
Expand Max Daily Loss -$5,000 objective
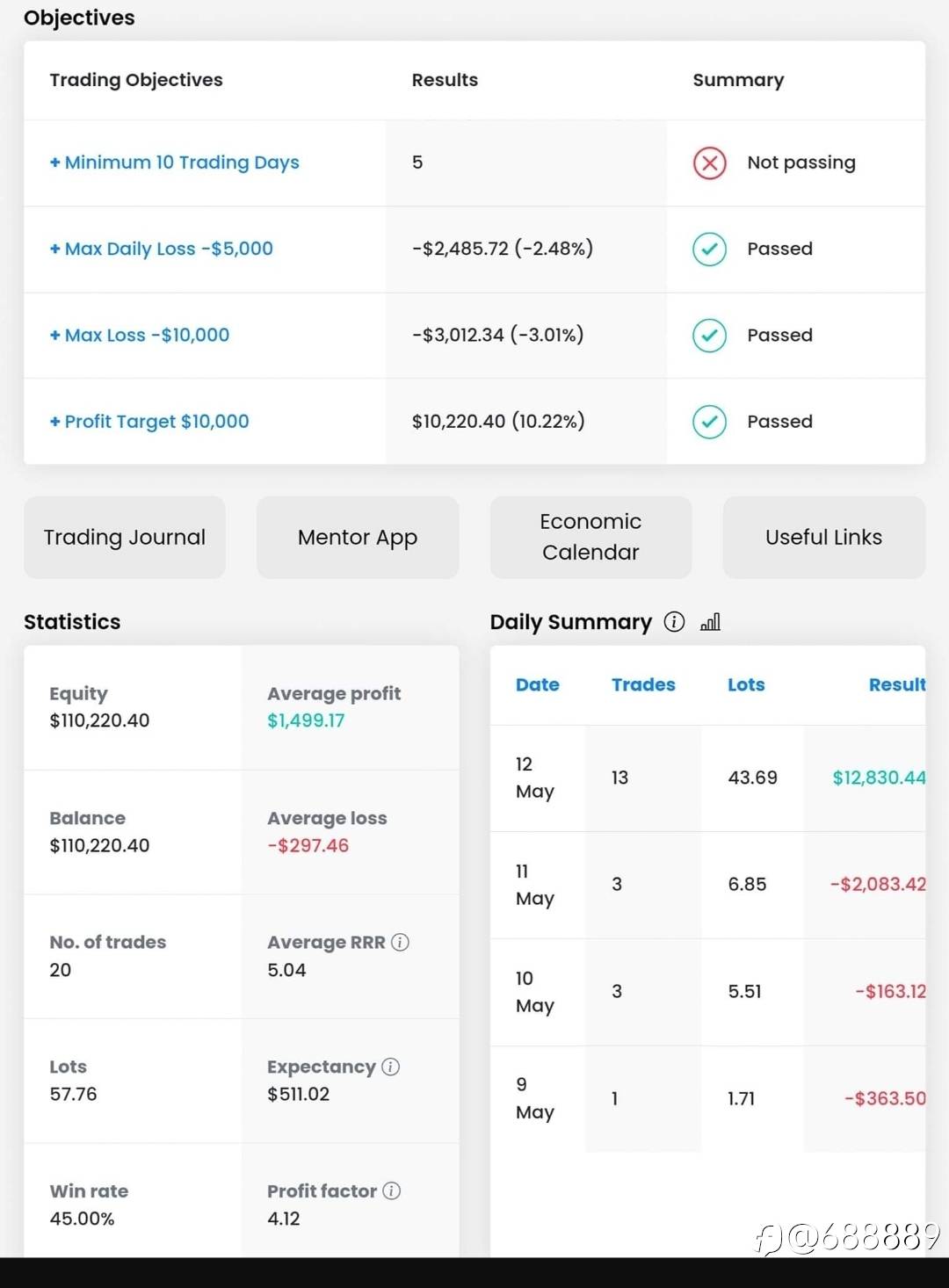click(x=161, y=249)
